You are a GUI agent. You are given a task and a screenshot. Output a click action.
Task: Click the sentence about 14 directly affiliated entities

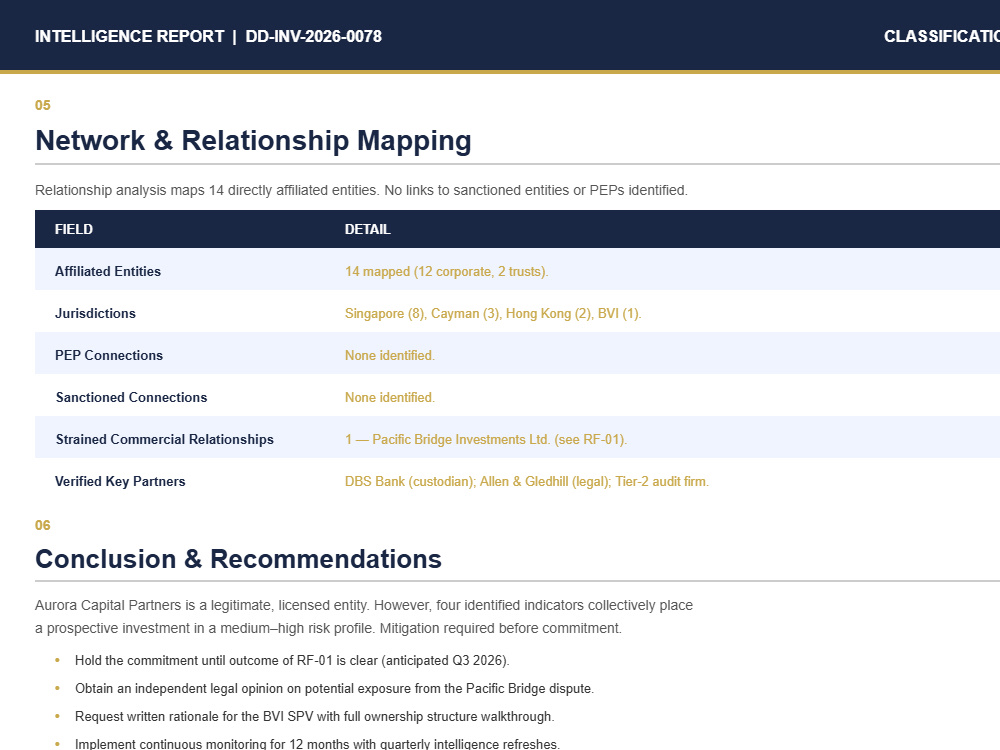(x=362, y=190)
